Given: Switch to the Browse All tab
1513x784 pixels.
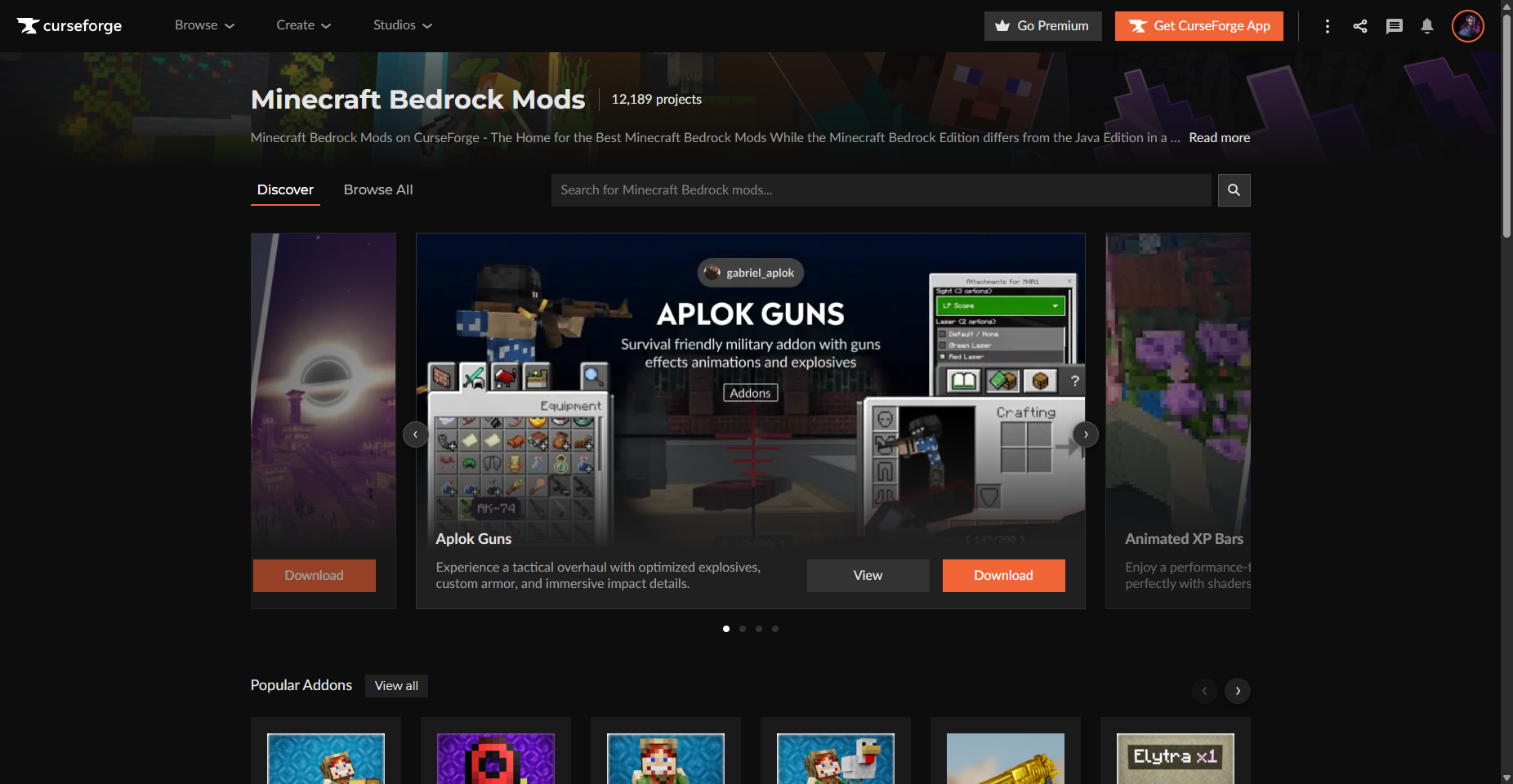Looking at the screenshot, I should pyautogui.click(x=378, y=189).
